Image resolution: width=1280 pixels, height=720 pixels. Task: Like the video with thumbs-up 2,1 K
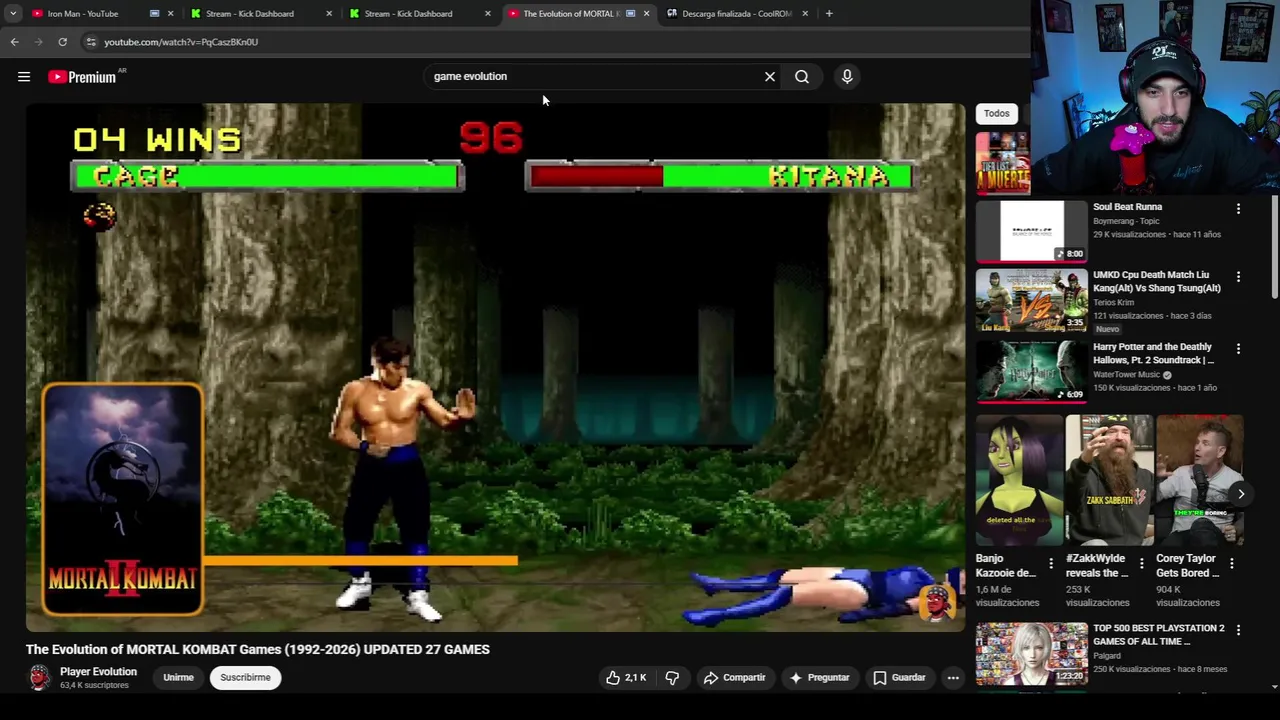[625, 678]
